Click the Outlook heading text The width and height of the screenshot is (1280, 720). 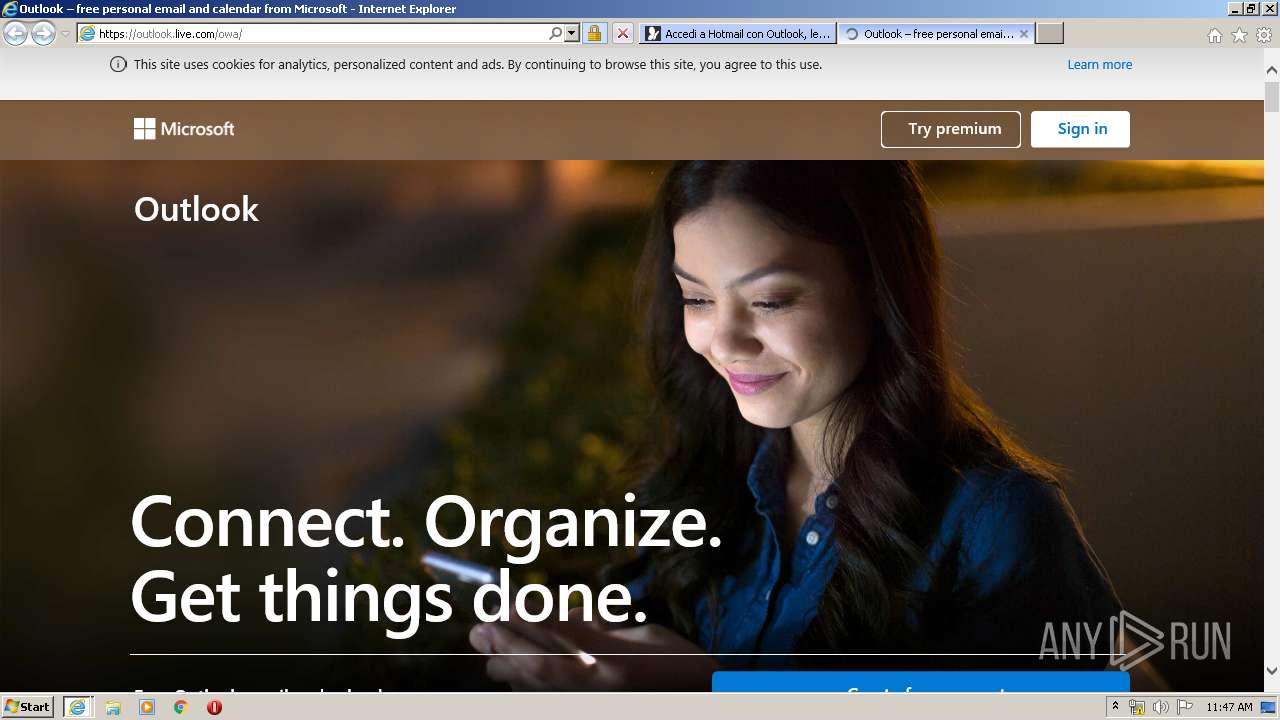pos(196,209)
